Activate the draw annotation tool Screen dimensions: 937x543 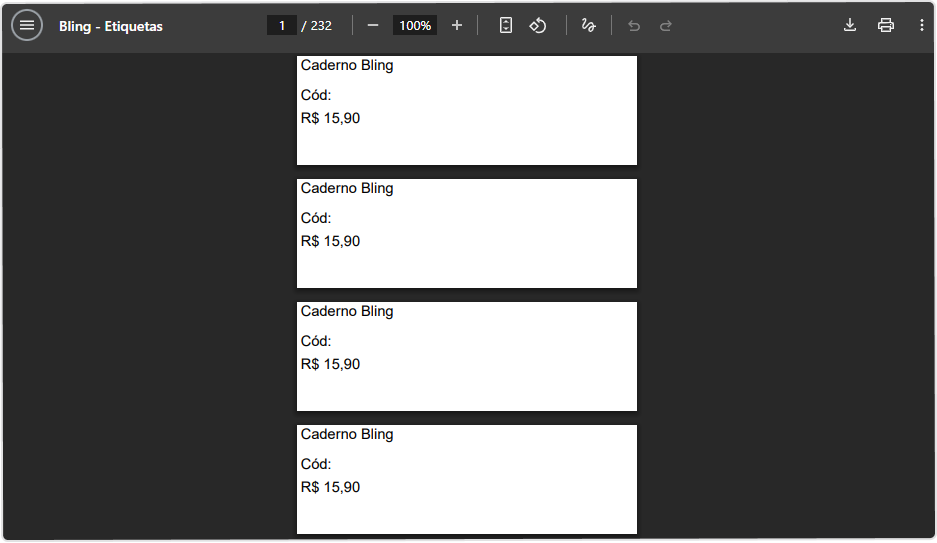(589, 26)
